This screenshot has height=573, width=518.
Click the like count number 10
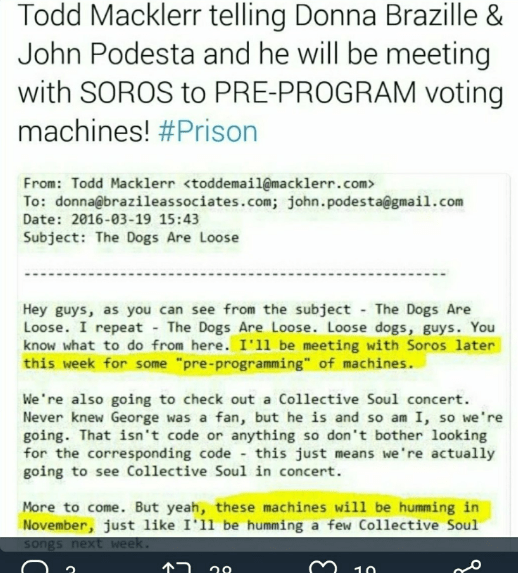[x=364, y=569]
